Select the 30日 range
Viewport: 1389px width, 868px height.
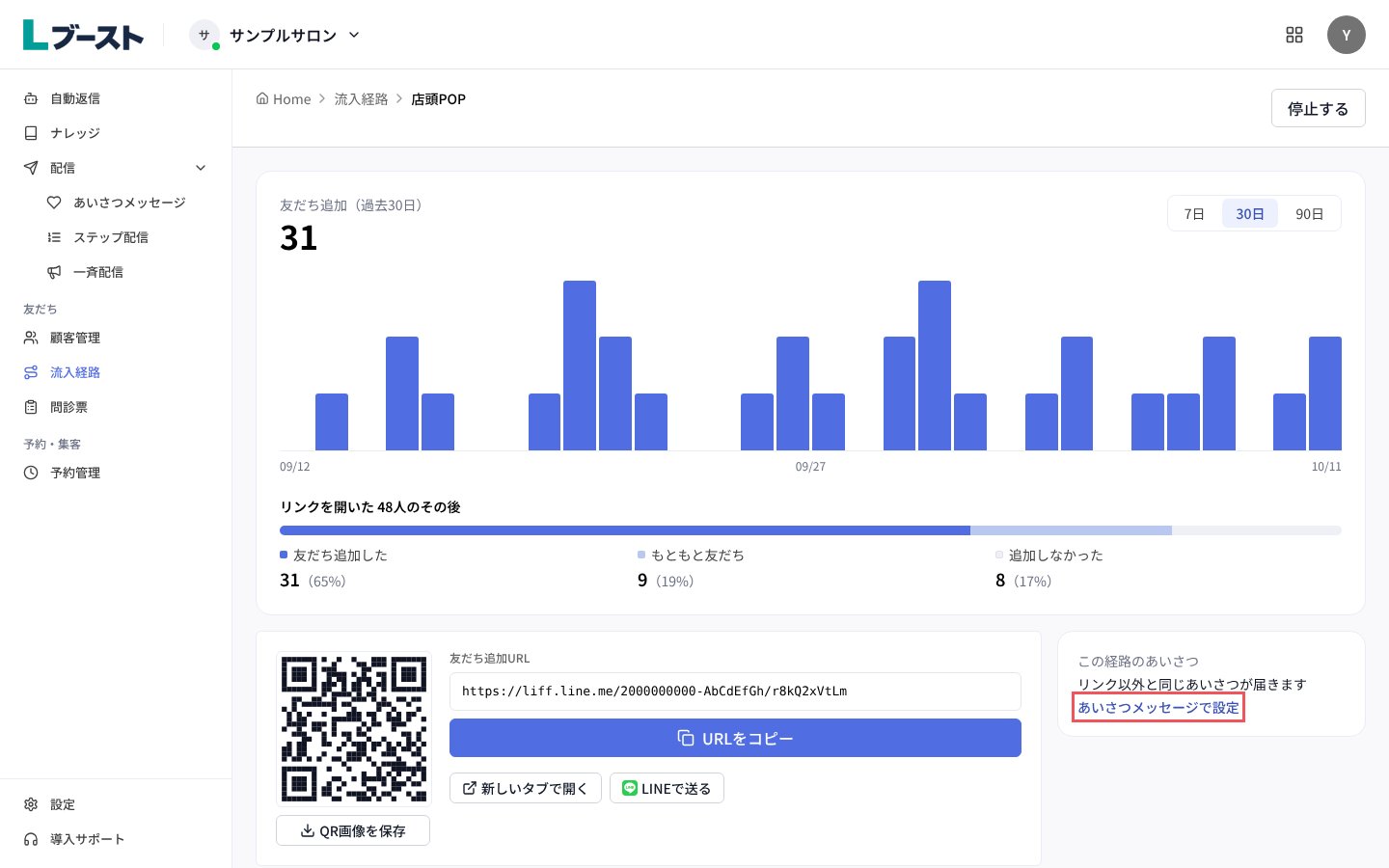coord(1250,214)
